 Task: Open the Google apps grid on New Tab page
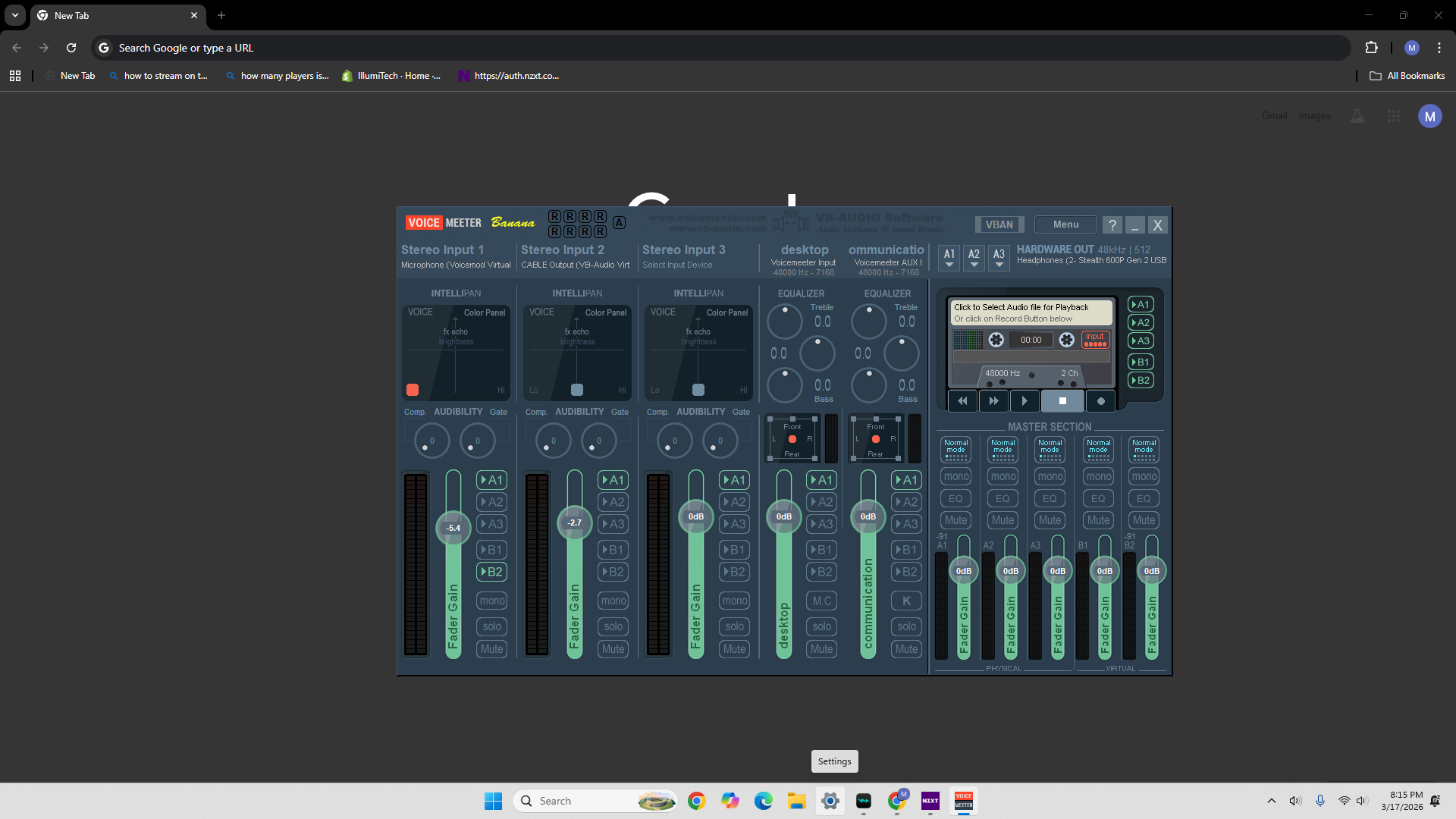(1394, 116)
